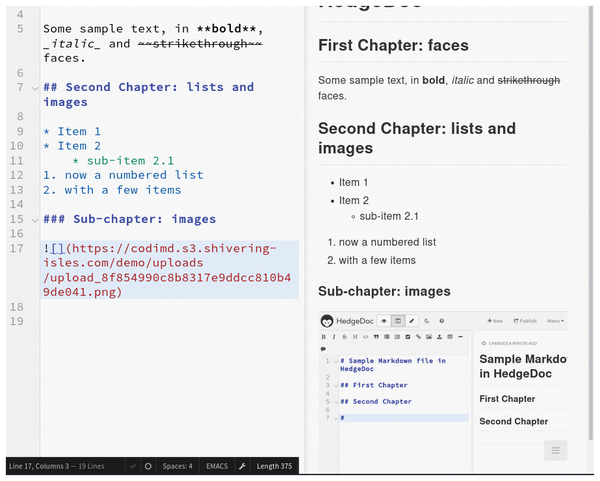Click '1. now a numbered list' source line
This screenshot has width=600, height=481.
click(x=123, y=175)
